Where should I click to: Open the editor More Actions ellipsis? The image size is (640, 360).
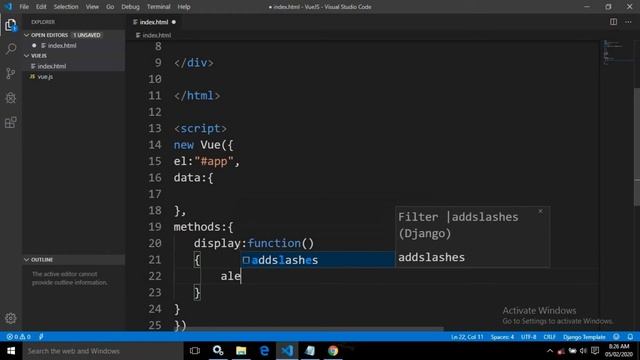[628, 22]
